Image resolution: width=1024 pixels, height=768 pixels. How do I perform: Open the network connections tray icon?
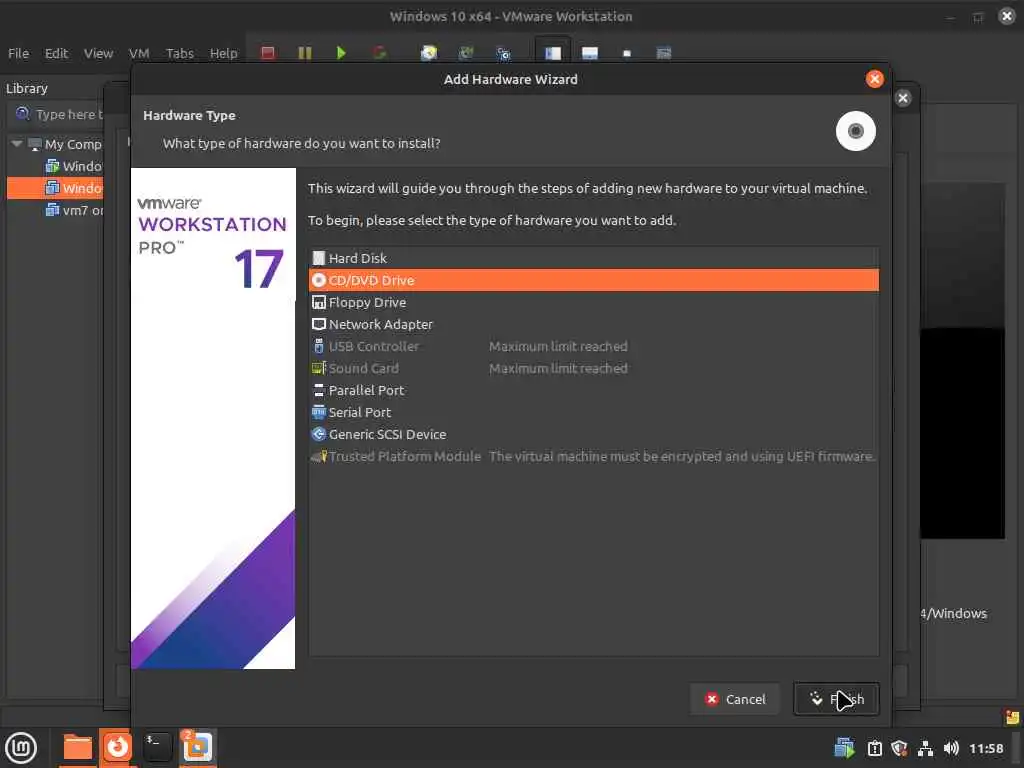pyautogui.click(x=925, y=748)
